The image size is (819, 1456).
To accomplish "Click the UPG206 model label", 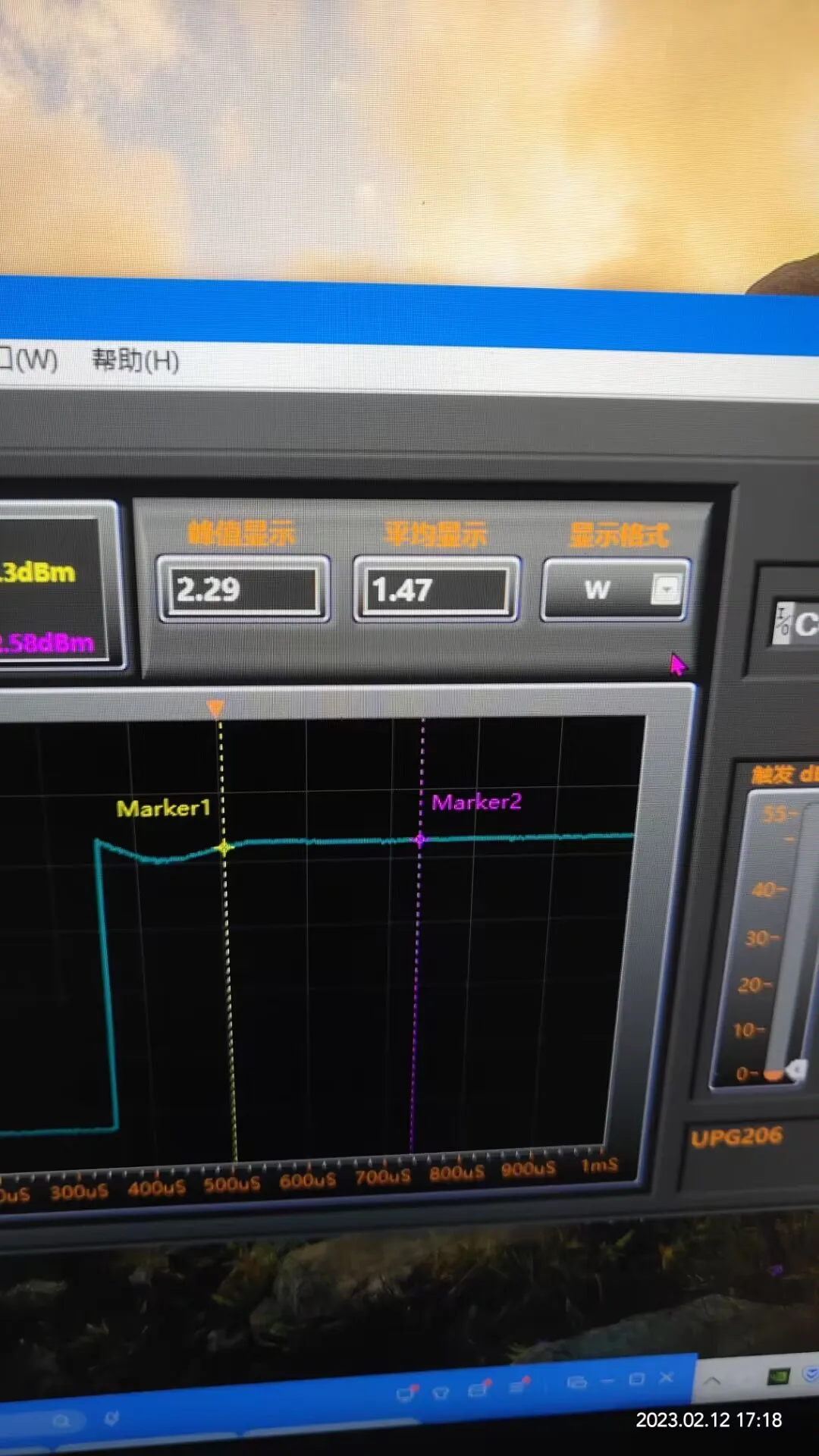I will pos(736,1137).
